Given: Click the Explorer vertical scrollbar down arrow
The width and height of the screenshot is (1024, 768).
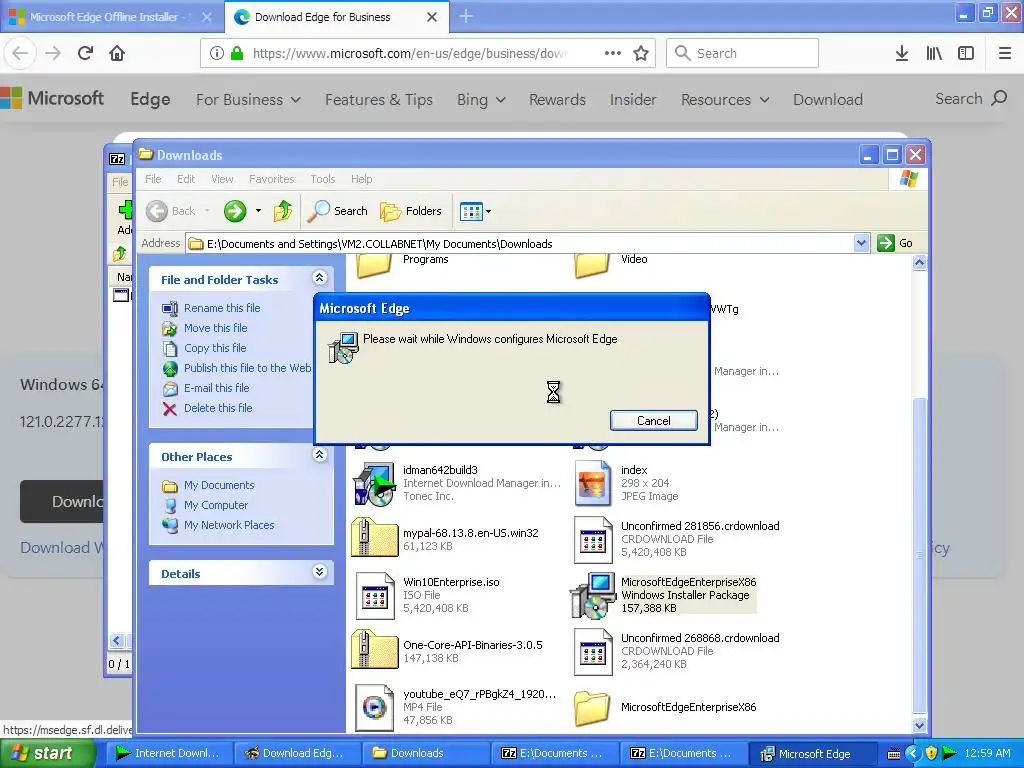Looking at the screenshot, I should click(x=920, y=725).
